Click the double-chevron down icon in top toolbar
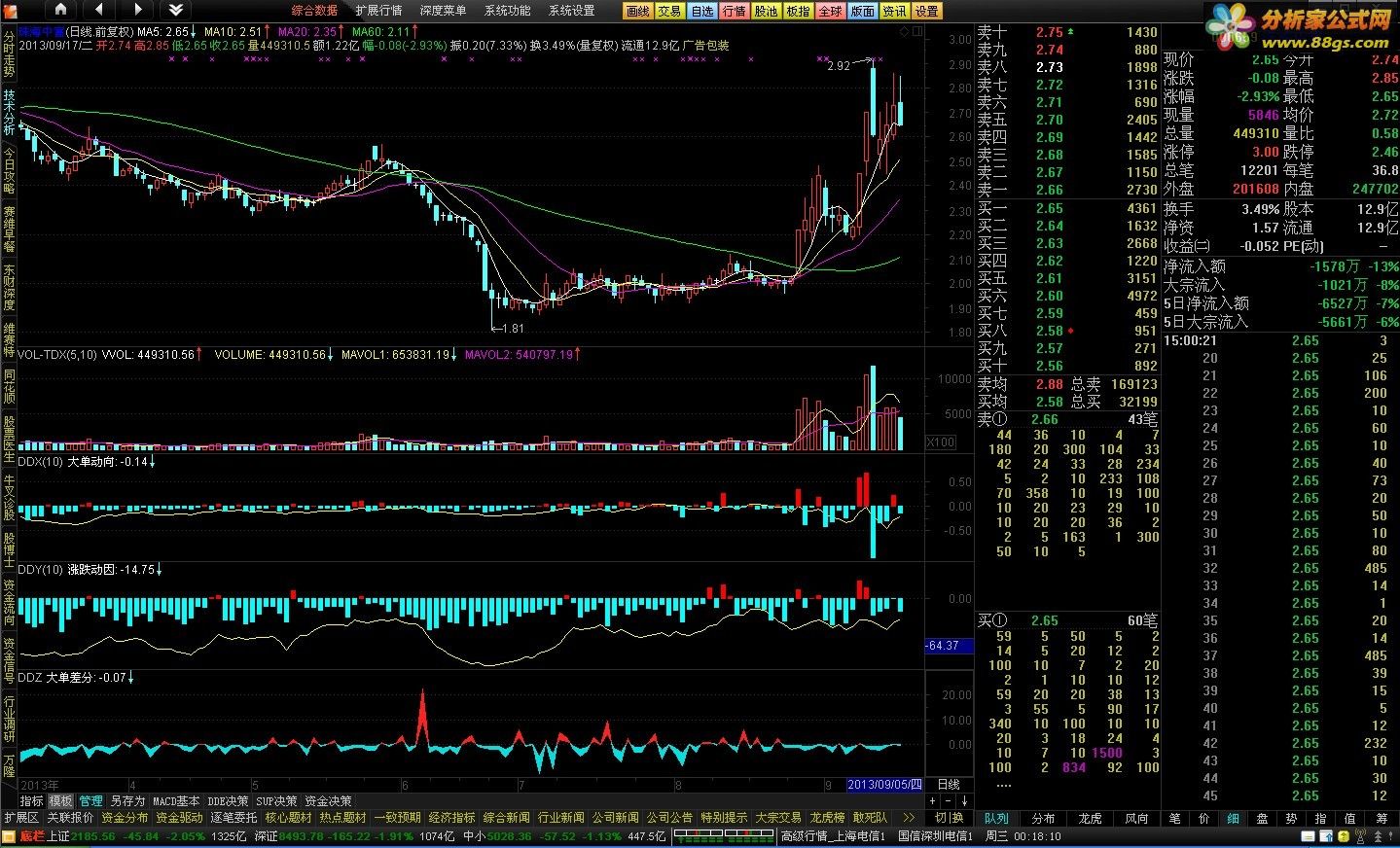Viewport: 1400px width, 848px height. tap(175, 10)
